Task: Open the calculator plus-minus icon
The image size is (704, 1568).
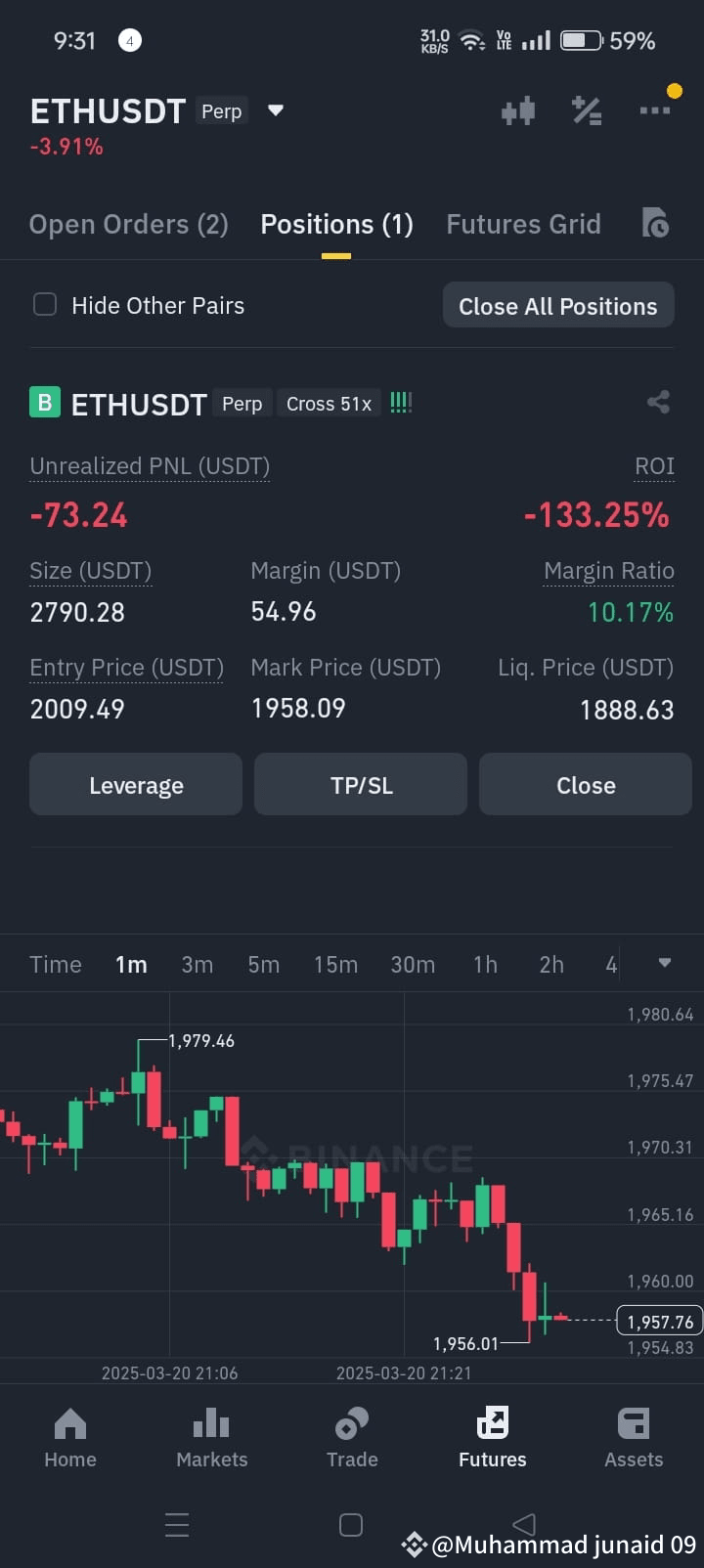Action: point(587,110)
